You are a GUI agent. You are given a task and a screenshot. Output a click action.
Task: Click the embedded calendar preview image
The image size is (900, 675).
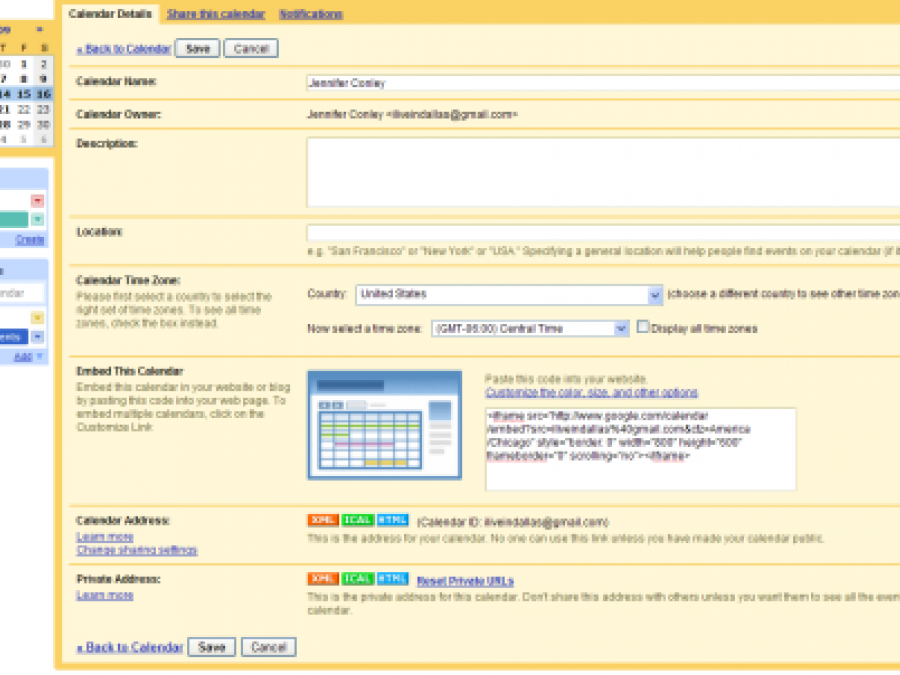coord(384,424)
